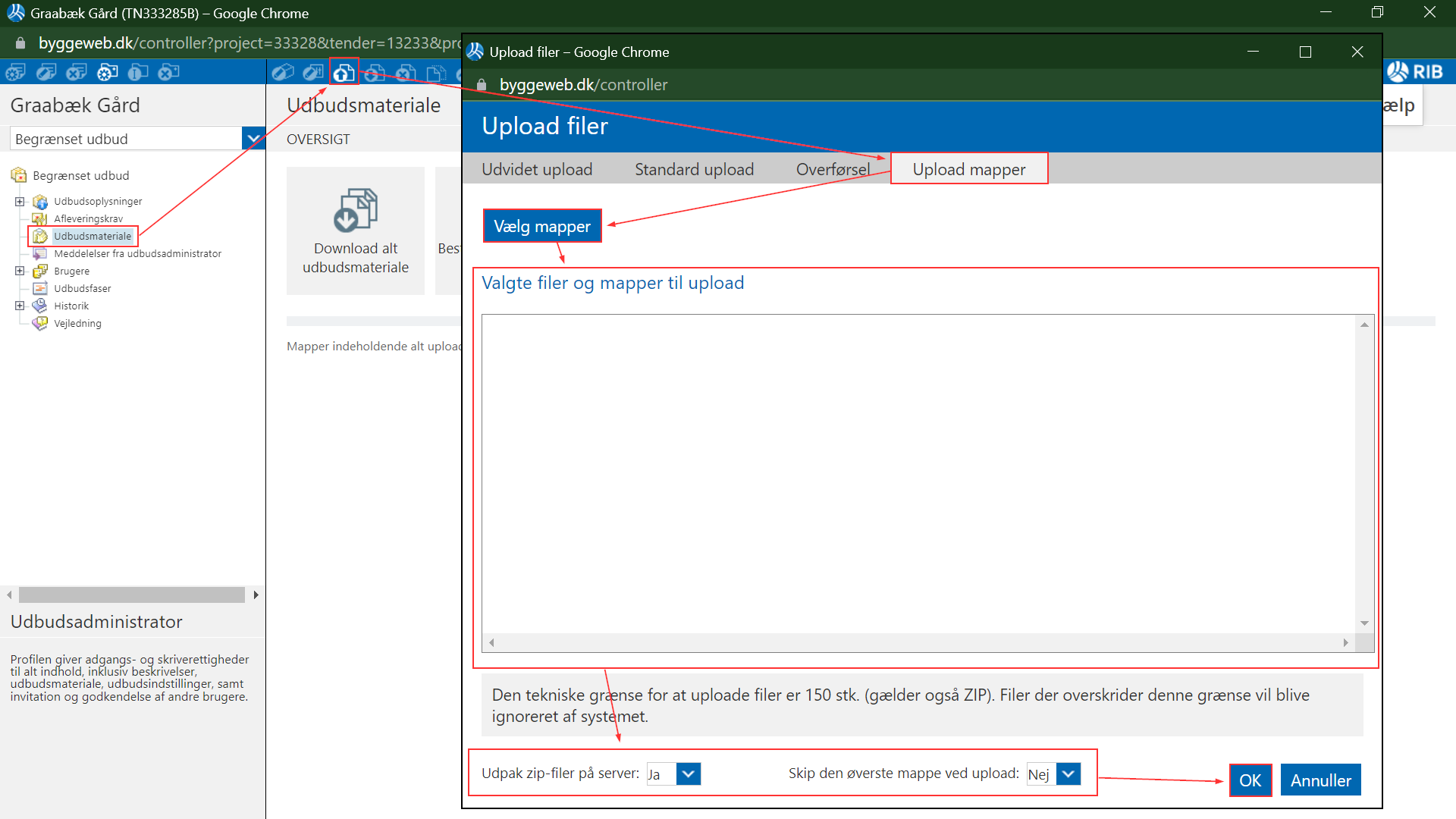The height and width of the screenshot is (819, 1456).
Task: Select Udbudsfaser in the tree
Action: 82,288
